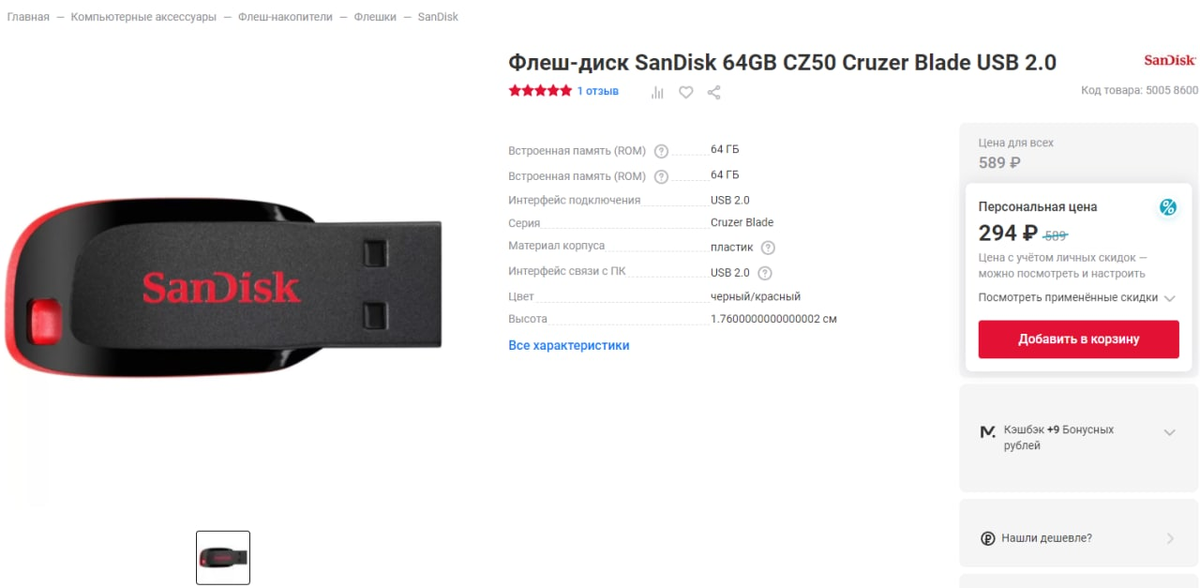1200x588 pixels.
Task: Open the 1 отзыв review link
Action: tap(598, 91)
